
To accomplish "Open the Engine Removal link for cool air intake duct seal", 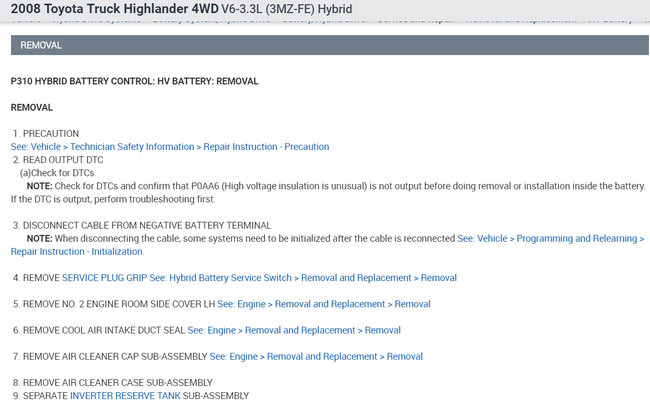I will click(x=294, y=330).
